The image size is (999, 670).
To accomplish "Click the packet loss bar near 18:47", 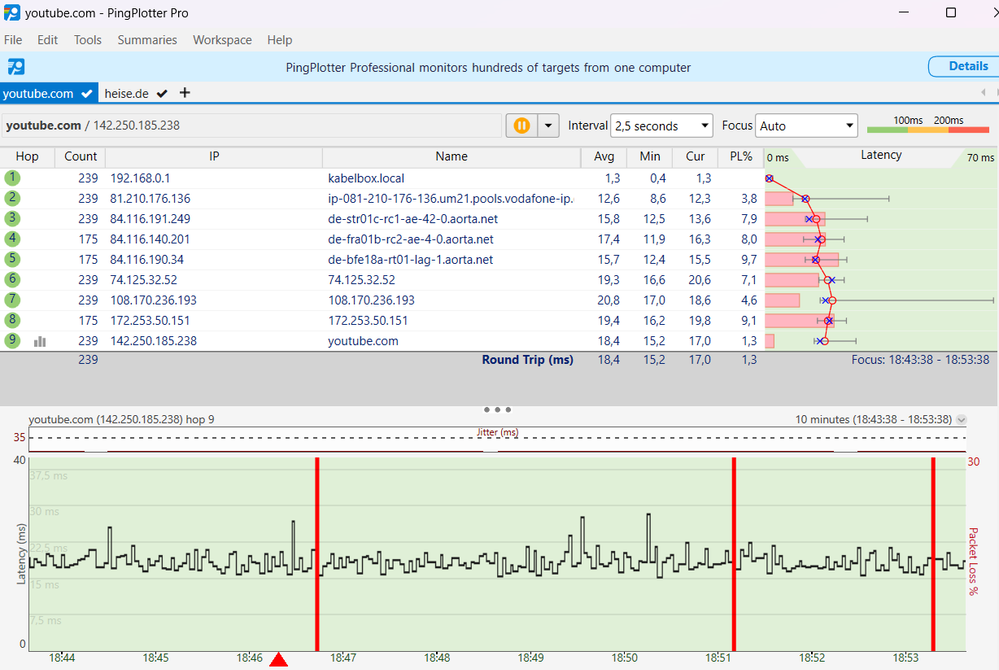I will pyautogui.click(x=317, y=554).
